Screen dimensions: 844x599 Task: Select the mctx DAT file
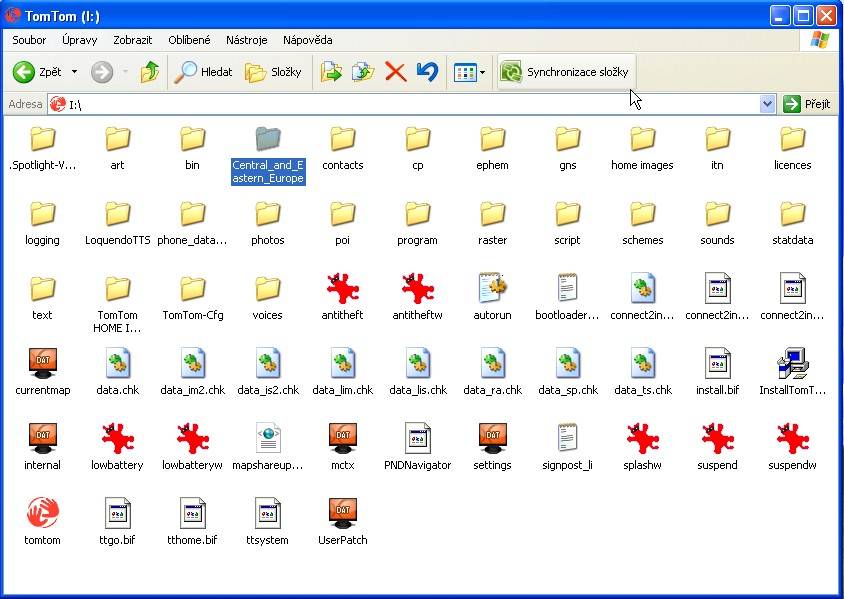point(342,447)
